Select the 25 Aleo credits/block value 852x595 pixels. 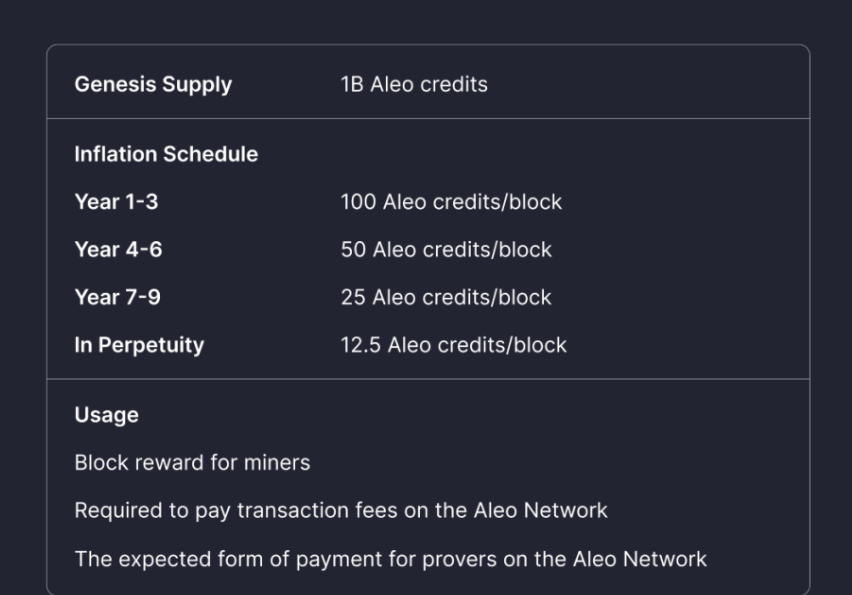tap(446, 297)
